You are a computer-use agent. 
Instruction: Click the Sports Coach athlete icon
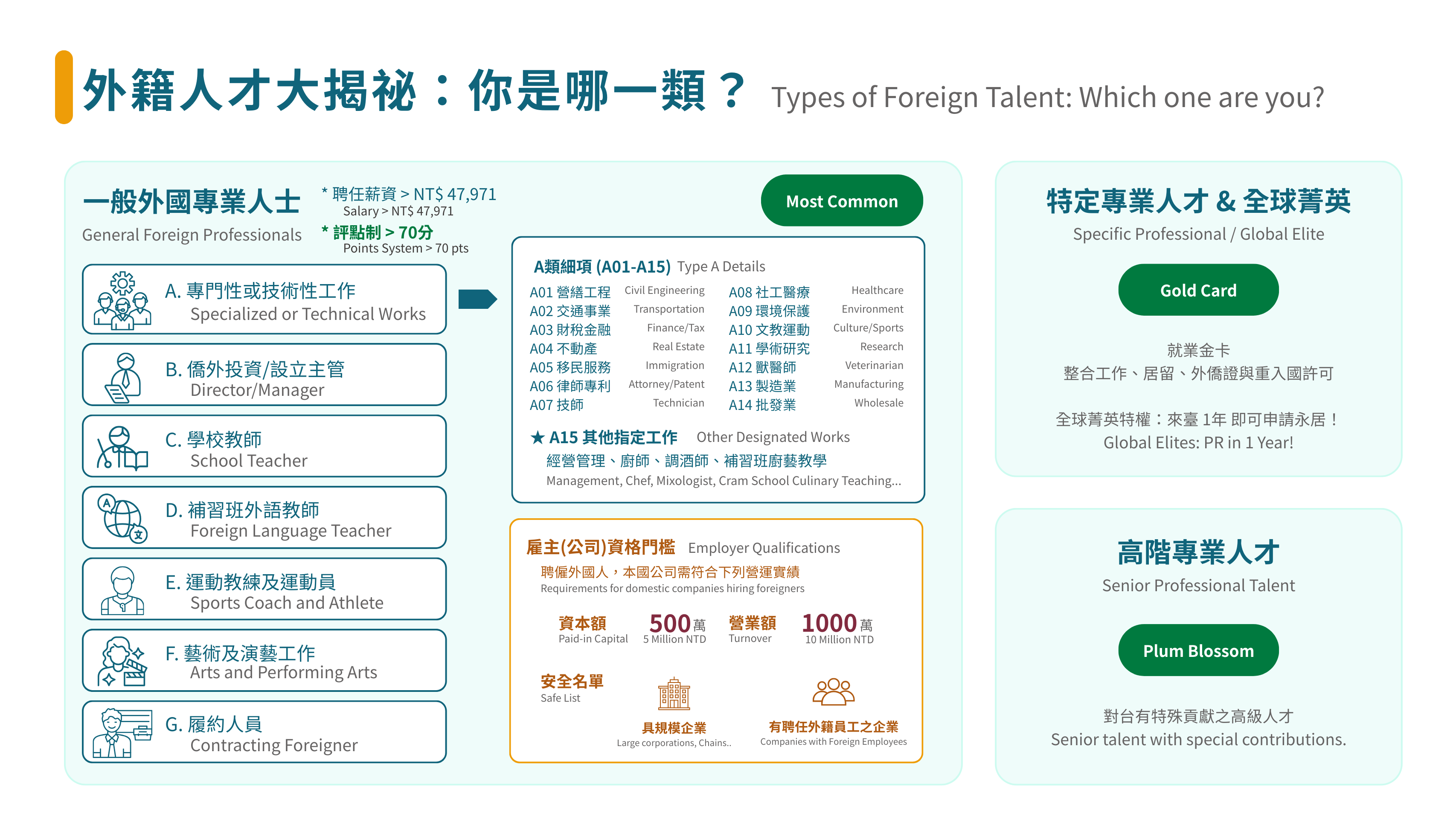pos(123,590)
